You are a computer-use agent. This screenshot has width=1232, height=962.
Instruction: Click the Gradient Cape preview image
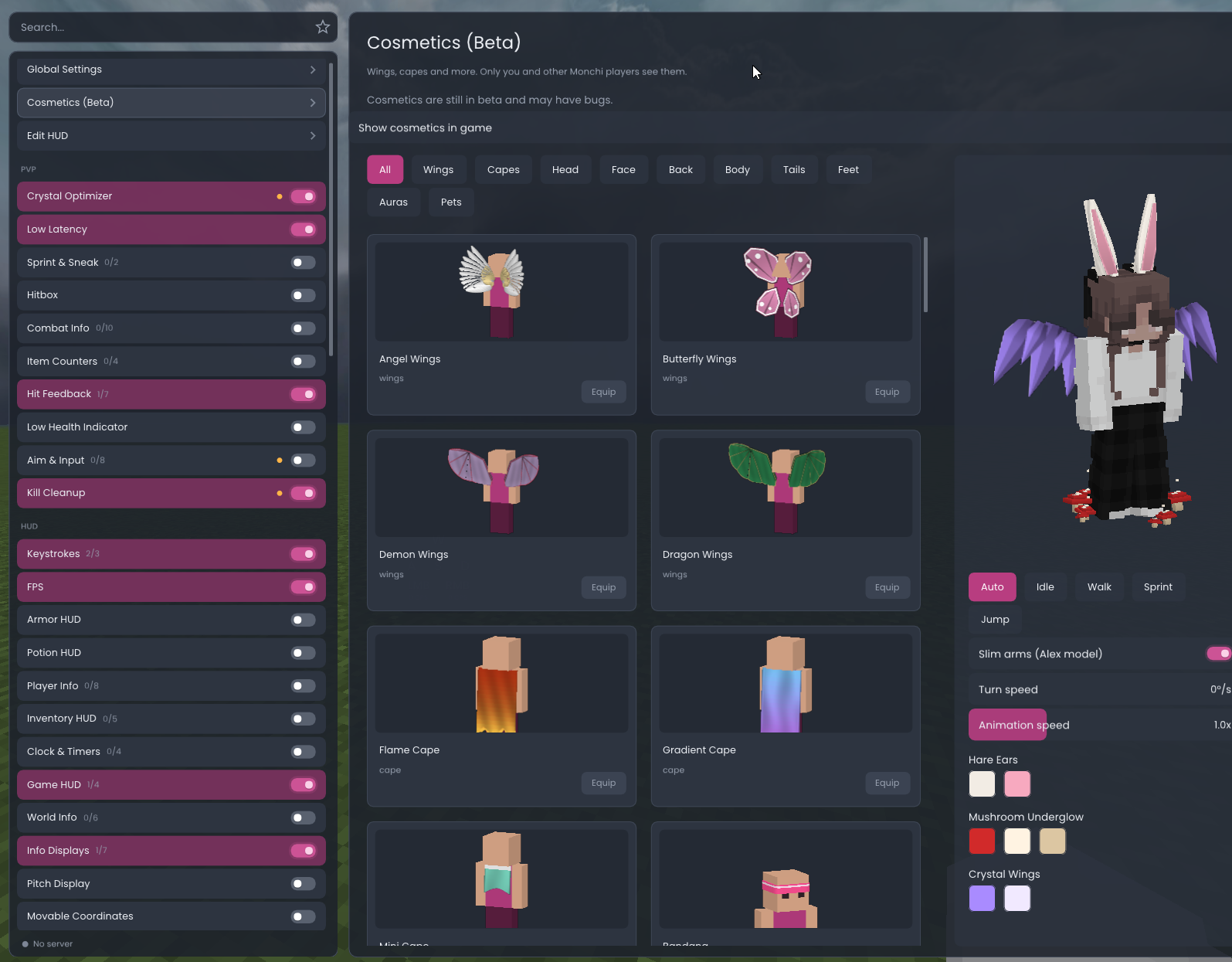pos(785,683)
